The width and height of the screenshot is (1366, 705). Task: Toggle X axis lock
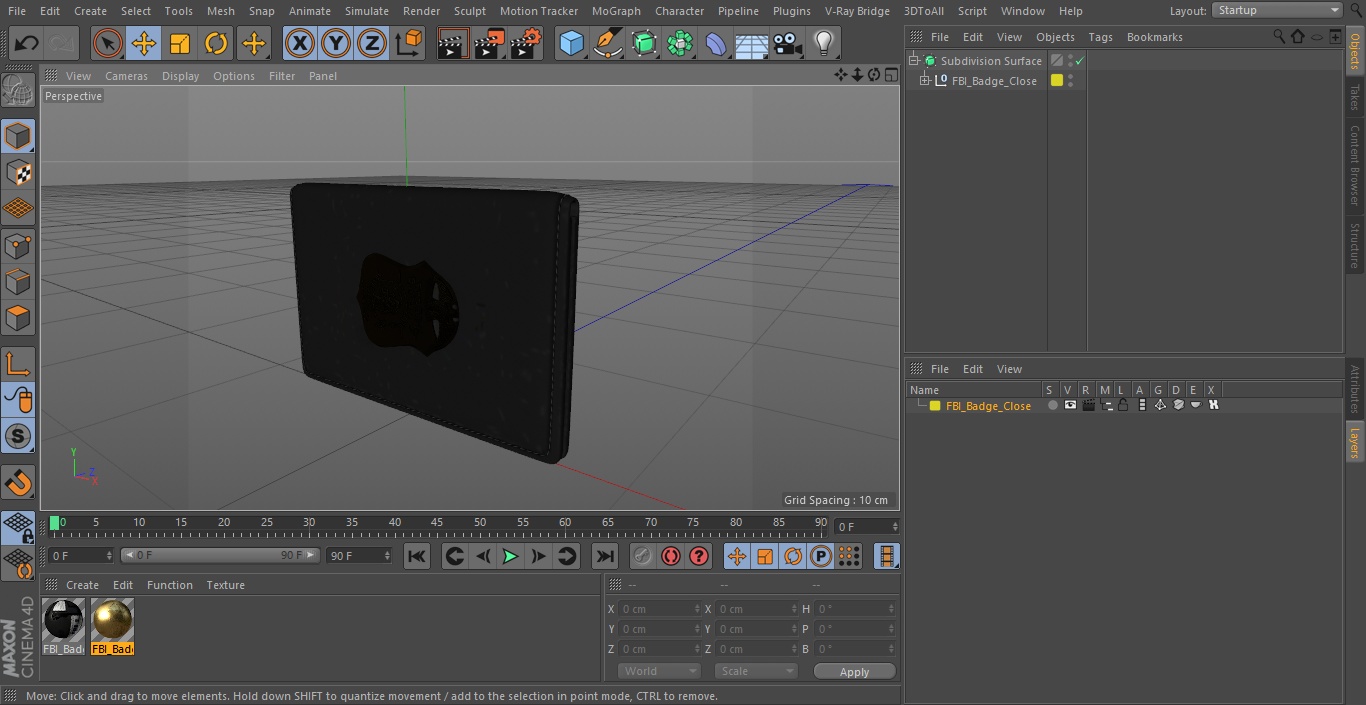(300, 43)
